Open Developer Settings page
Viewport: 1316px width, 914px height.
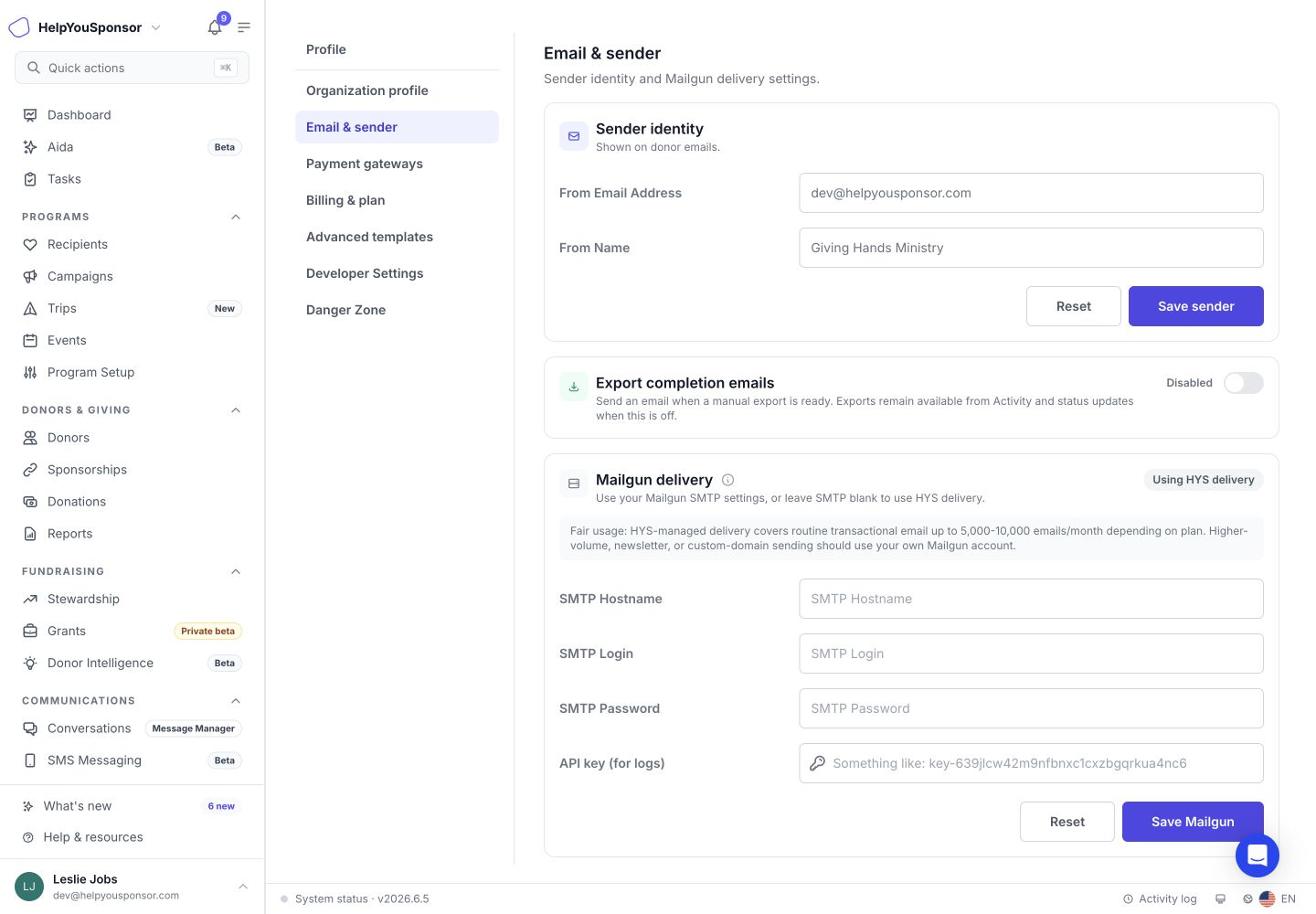click(397, 273)
